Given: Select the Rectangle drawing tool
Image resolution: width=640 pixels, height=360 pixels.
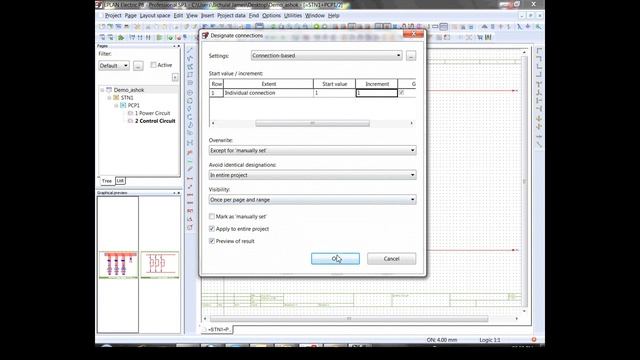Looking at the screenshot, I should (190, 75).
